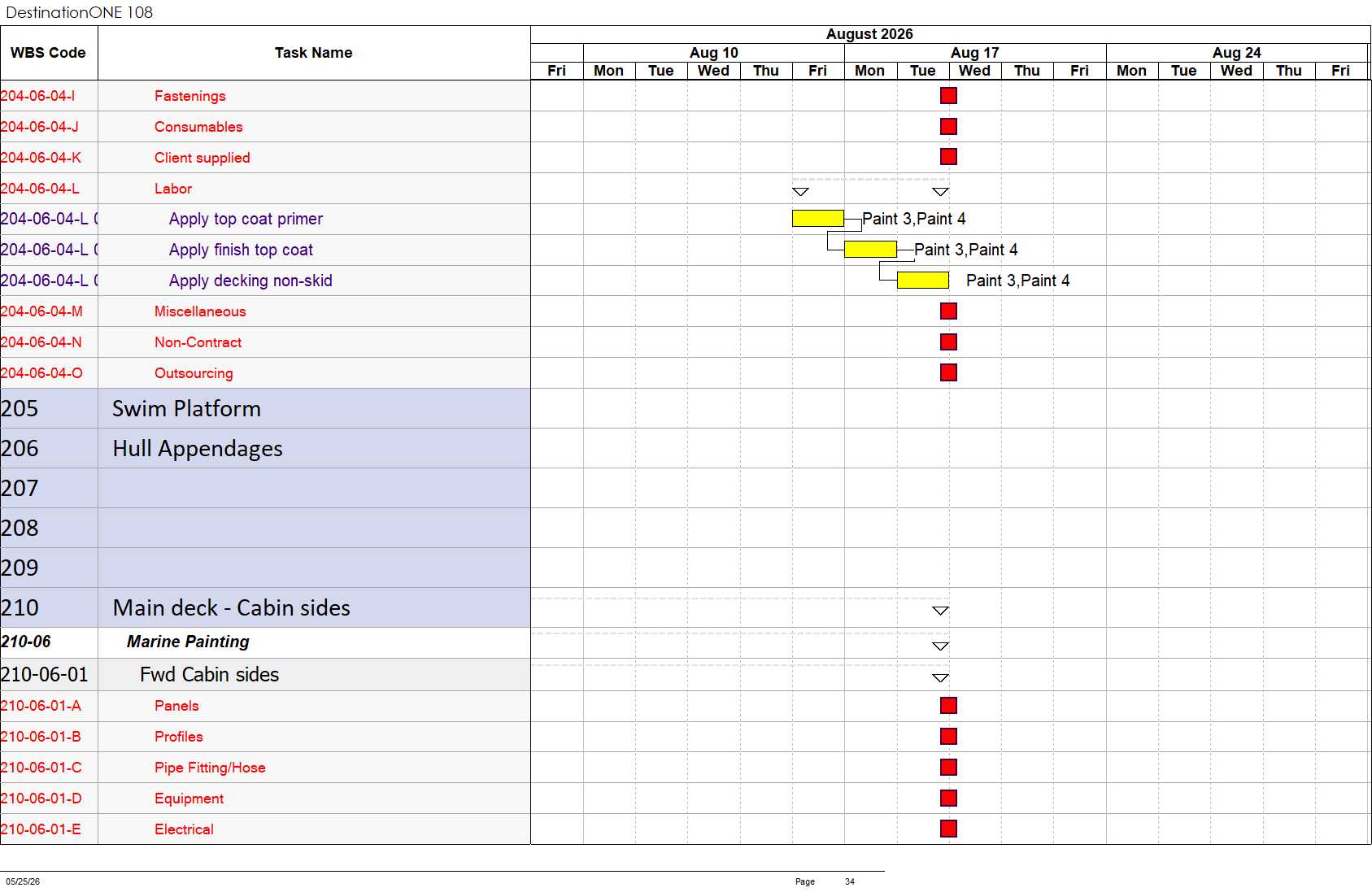The image size is (1372, 892).
Task: Select the Marine Painting summary triangle marker
Action: [940, 646]
